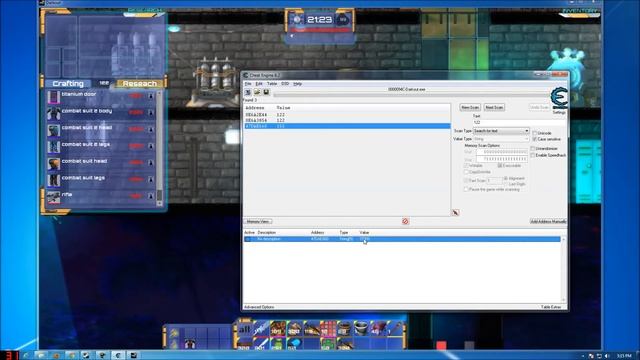Image resolution: width=640 pixels, height=360 pixels.
Task: Select the combat suit head thumbnail
Action: (x=53, y=164)
